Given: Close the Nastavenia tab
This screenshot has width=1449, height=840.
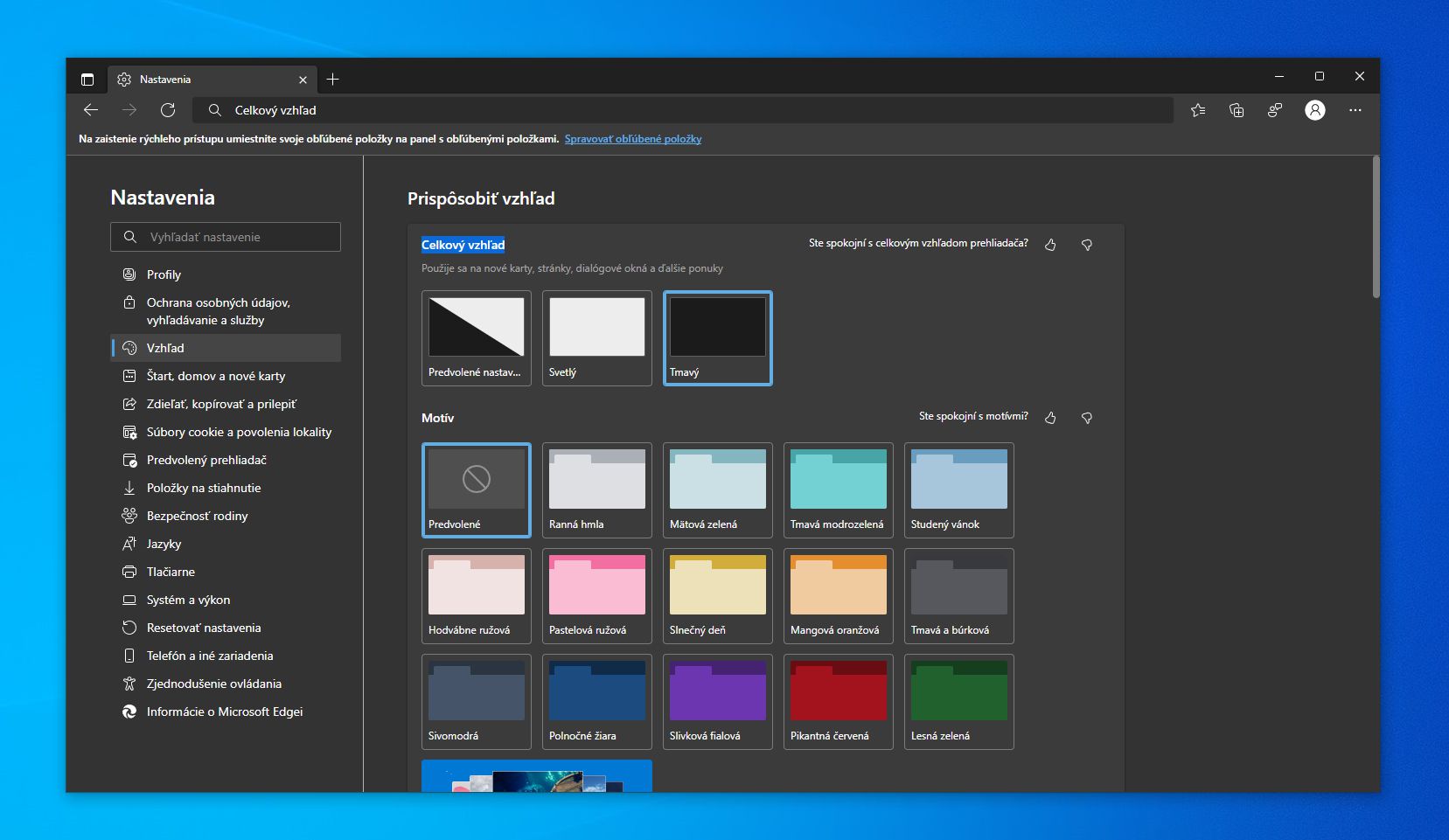Looking at the screenshot, I should 303,80.
